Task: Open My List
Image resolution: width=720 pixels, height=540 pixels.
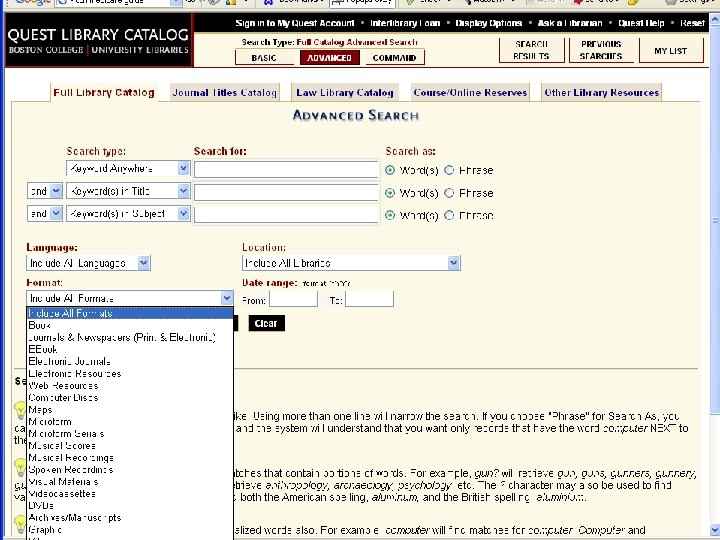Action: [x=671, y=51]
